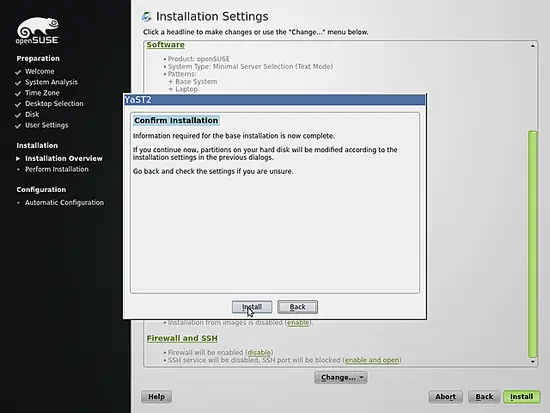Click the openSUSE chameleon logo
The height and width of the screenshot is (413, 550).
37,31
